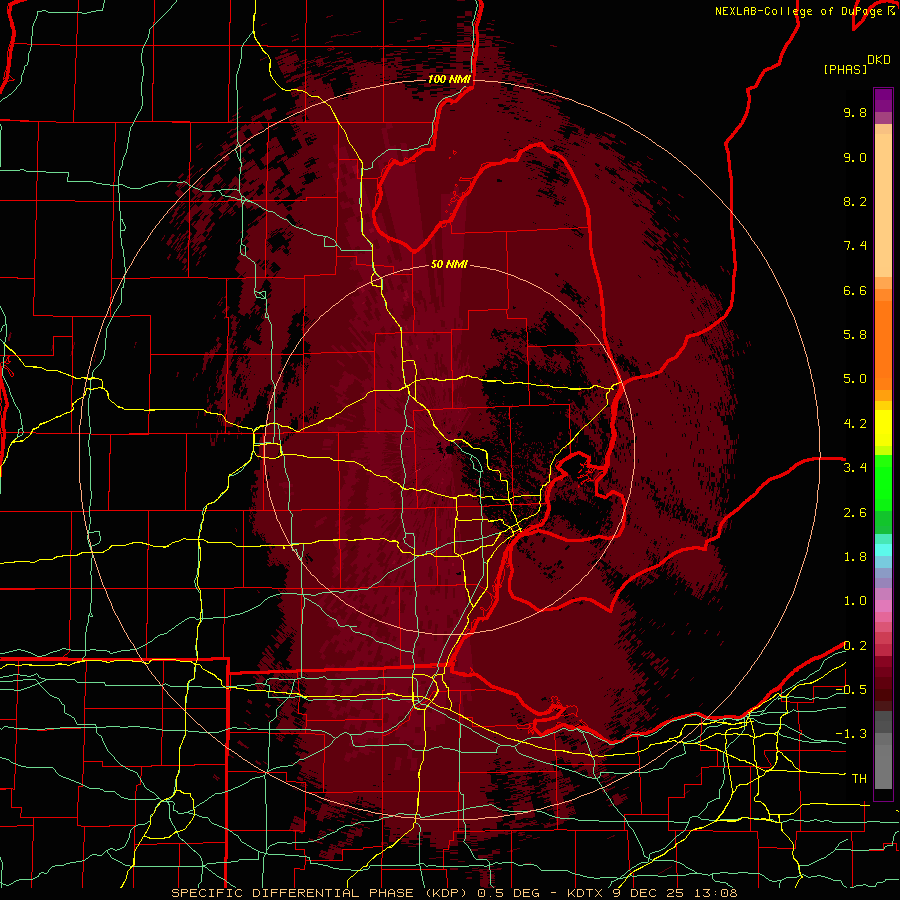Click the 3.4 value on the scale
Image resolution: width=900 pixels, height=900 pixels.
tap(855, 468)
